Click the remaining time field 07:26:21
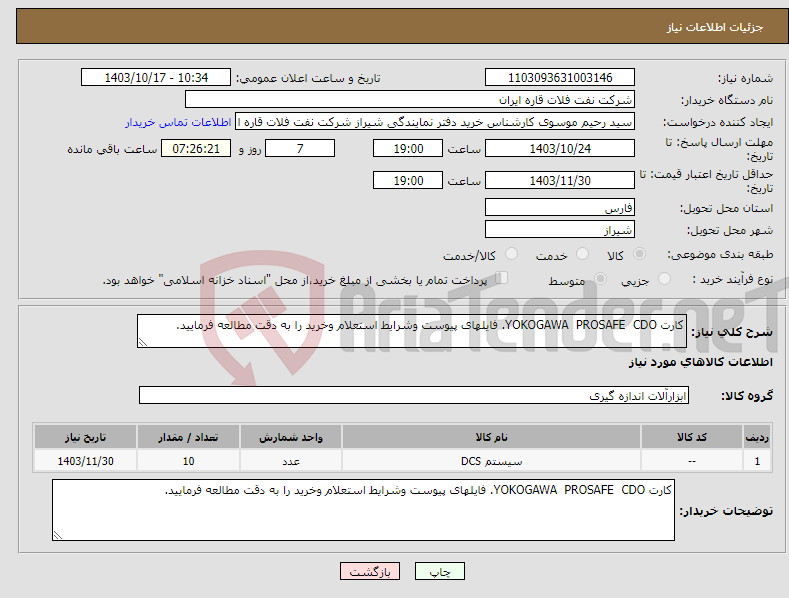Viewport: 789px width, 598px height. [x=196, y=148]
